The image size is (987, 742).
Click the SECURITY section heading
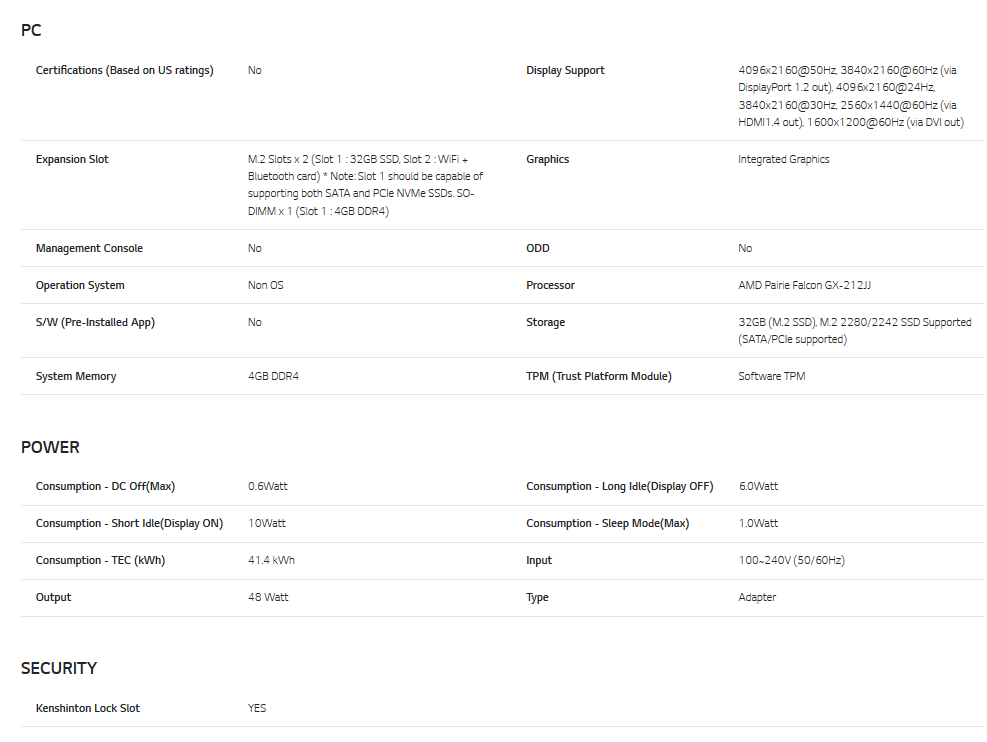coord(59,668)
